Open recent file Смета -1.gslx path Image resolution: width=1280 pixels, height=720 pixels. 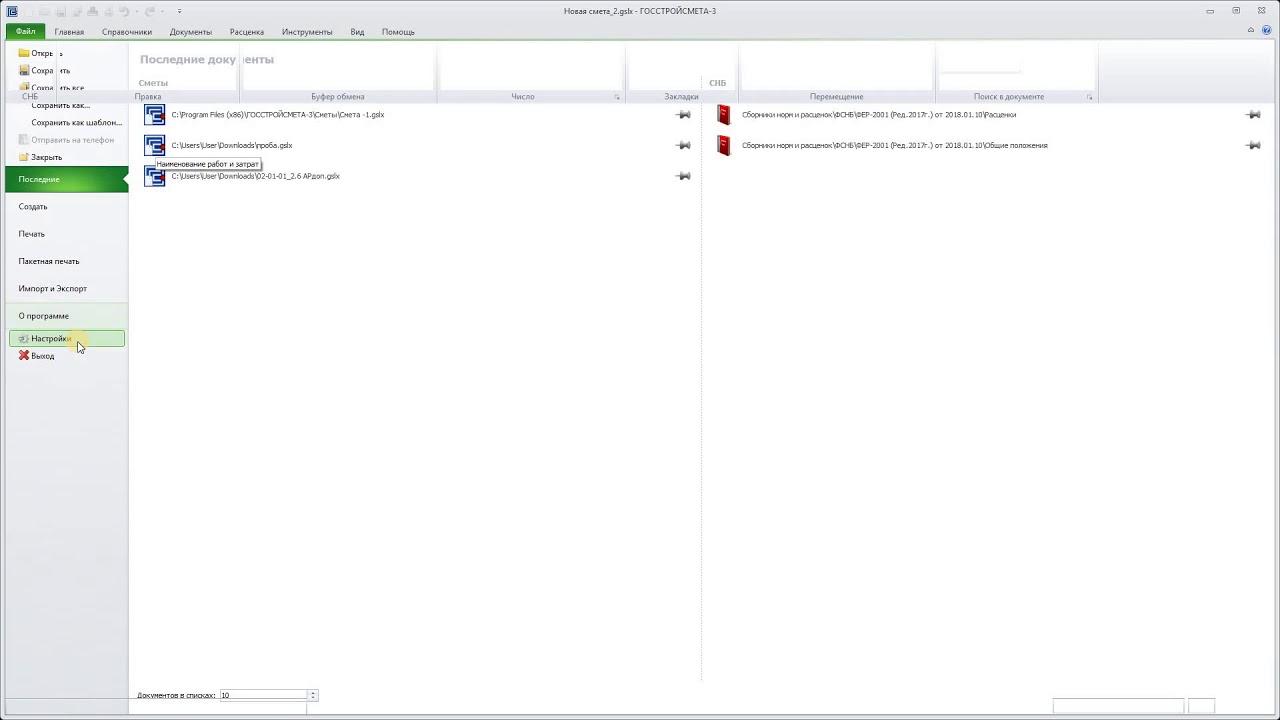[278, 115]
